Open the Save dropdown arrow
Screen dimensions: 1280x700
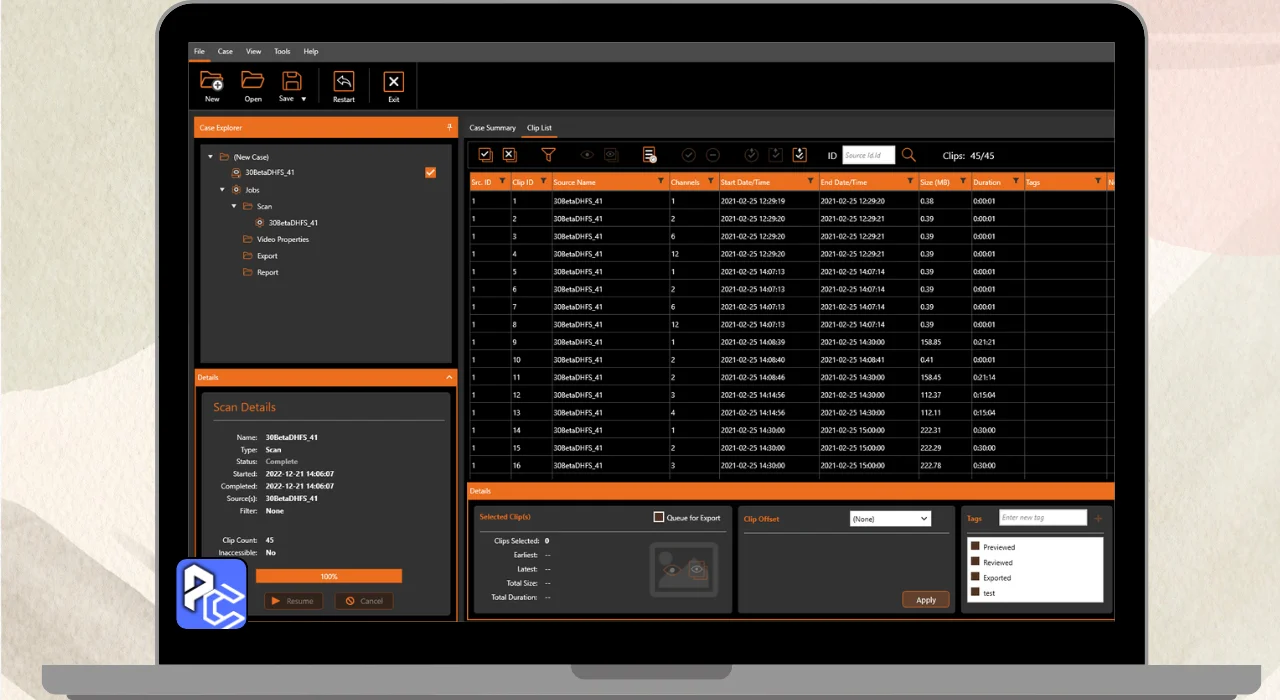coord(304,99)
